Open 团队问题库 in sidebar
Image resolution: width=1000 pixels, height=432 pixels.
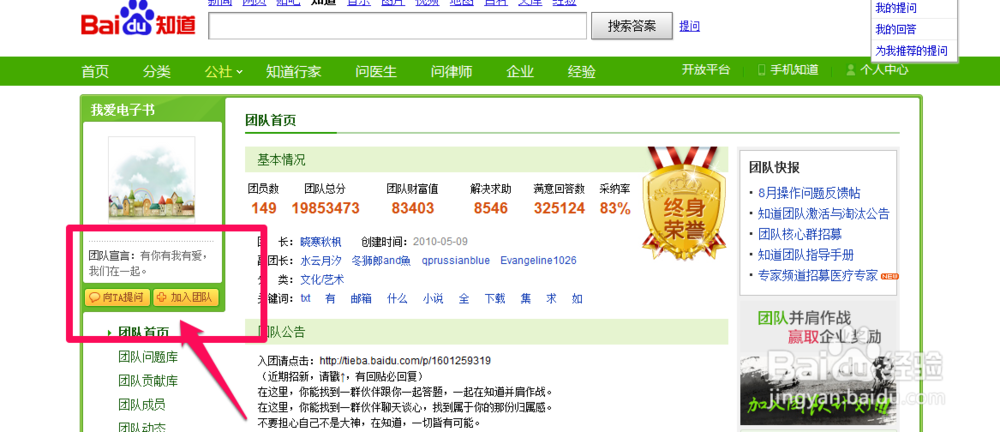(x=148, y=357)
